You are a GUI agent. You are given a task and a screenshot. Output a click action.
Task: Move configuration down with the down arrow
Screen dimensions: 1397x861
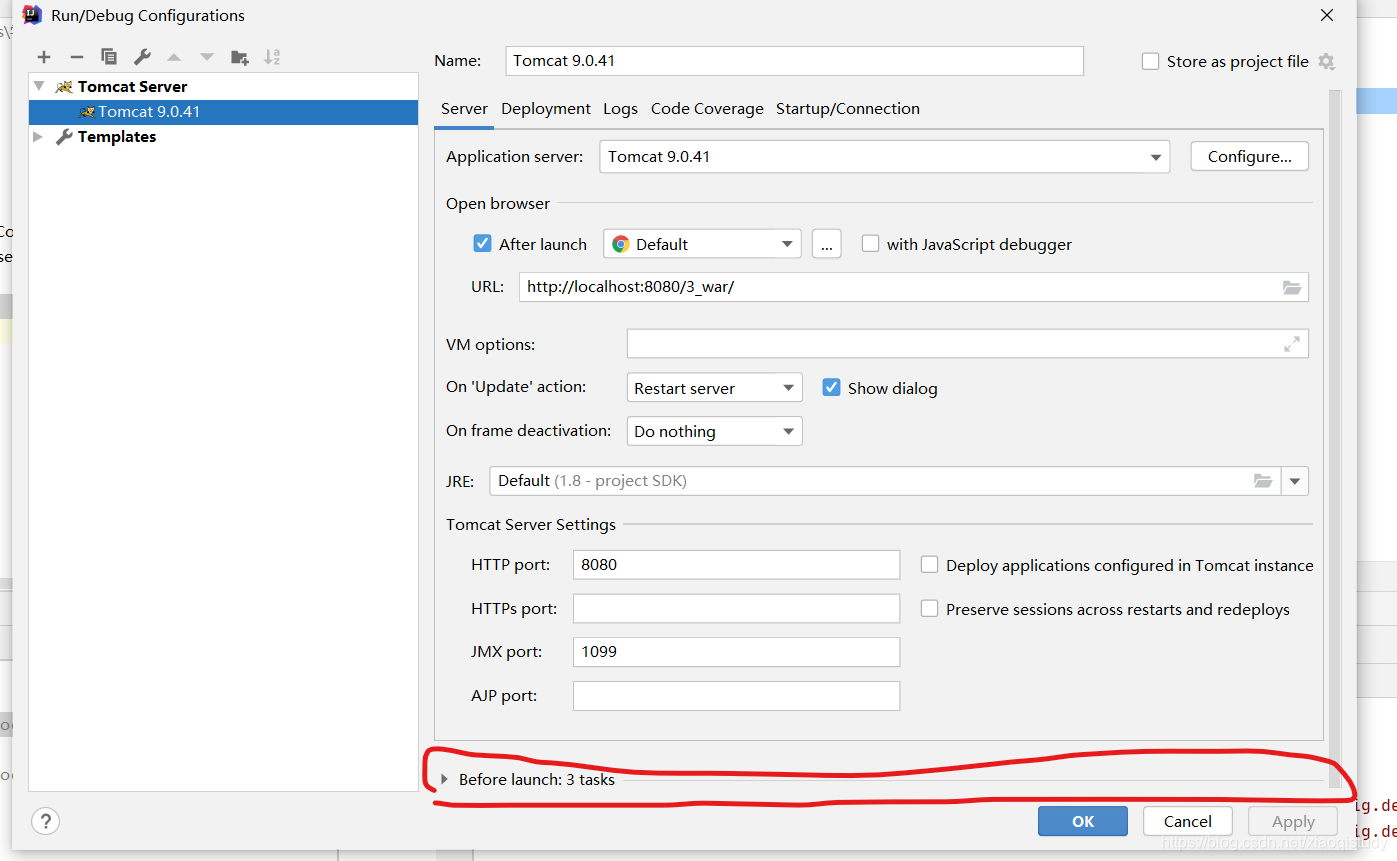click(207, 57)
